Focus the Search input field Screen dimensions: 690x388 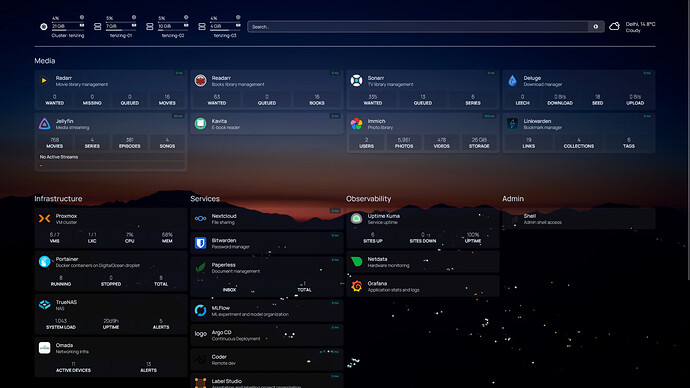tap(418, 27)
